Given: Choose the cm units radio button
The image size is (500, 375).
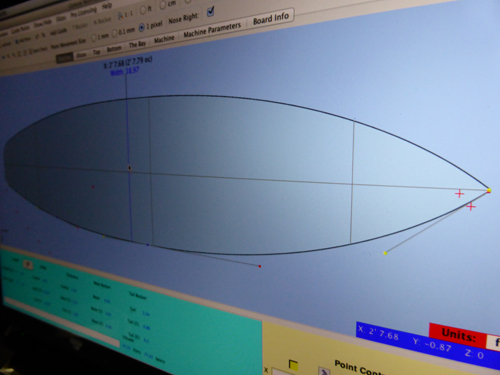Looking at the screenshot, I should point(163,5).
